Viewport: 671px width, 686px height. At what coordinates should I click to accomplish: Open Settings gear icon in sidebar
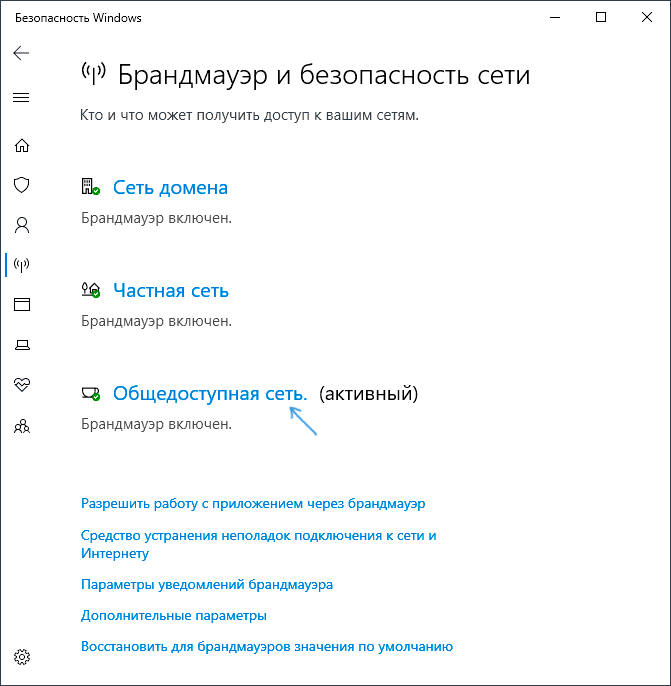tap(22, 657)
